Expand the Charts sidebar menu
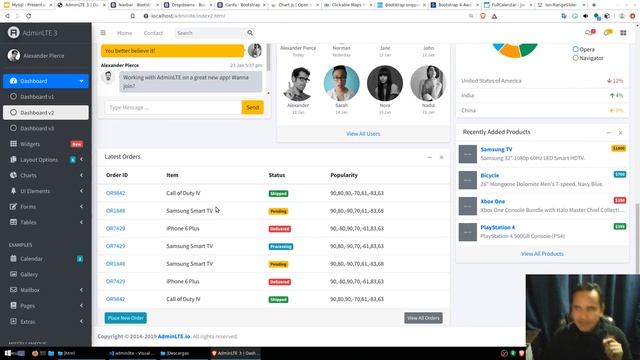This screenshot has width=640, height=360. coord(46,175)
